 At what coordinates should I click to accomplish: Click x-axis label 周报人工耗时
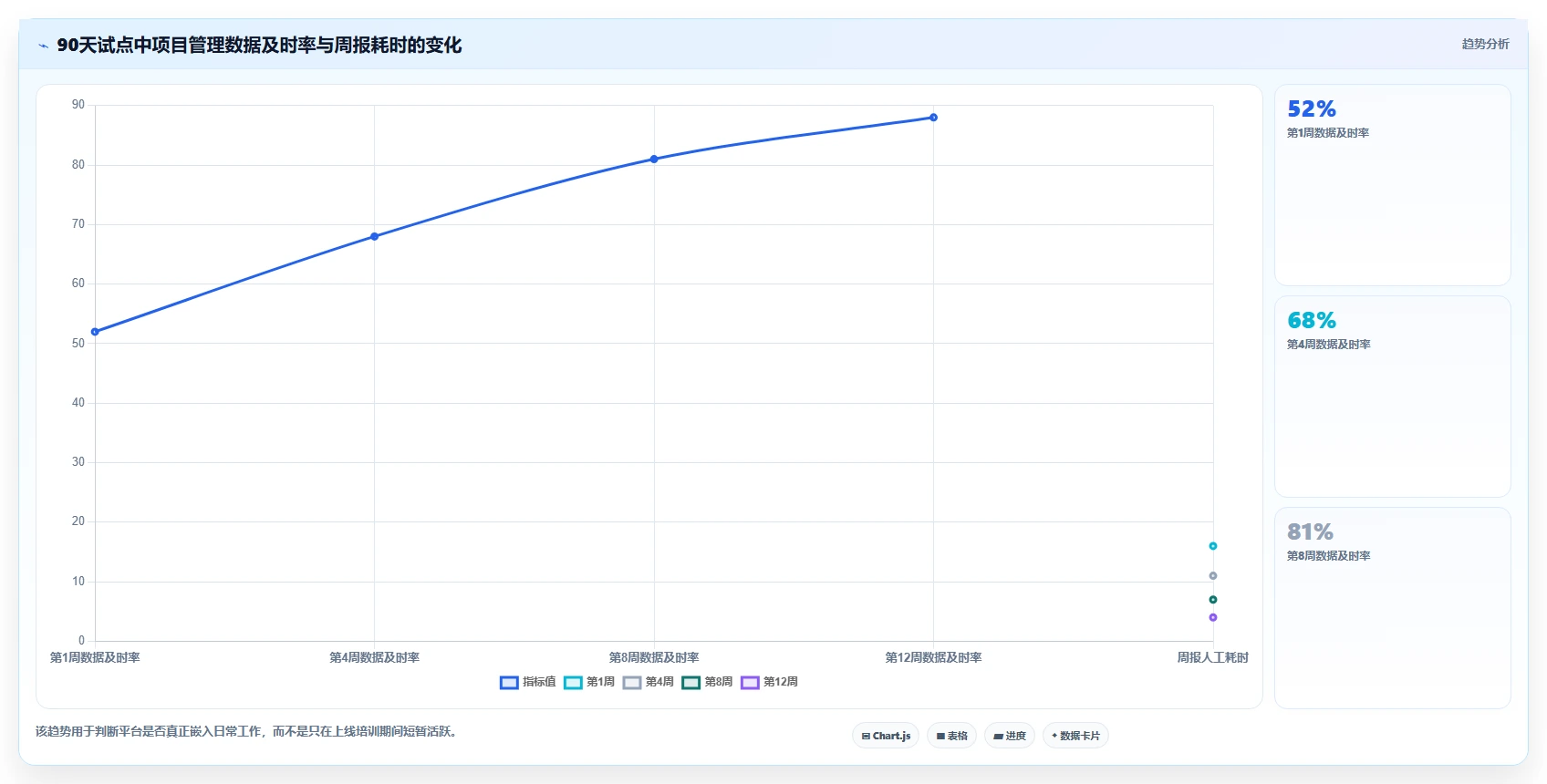pos(1212,657)
